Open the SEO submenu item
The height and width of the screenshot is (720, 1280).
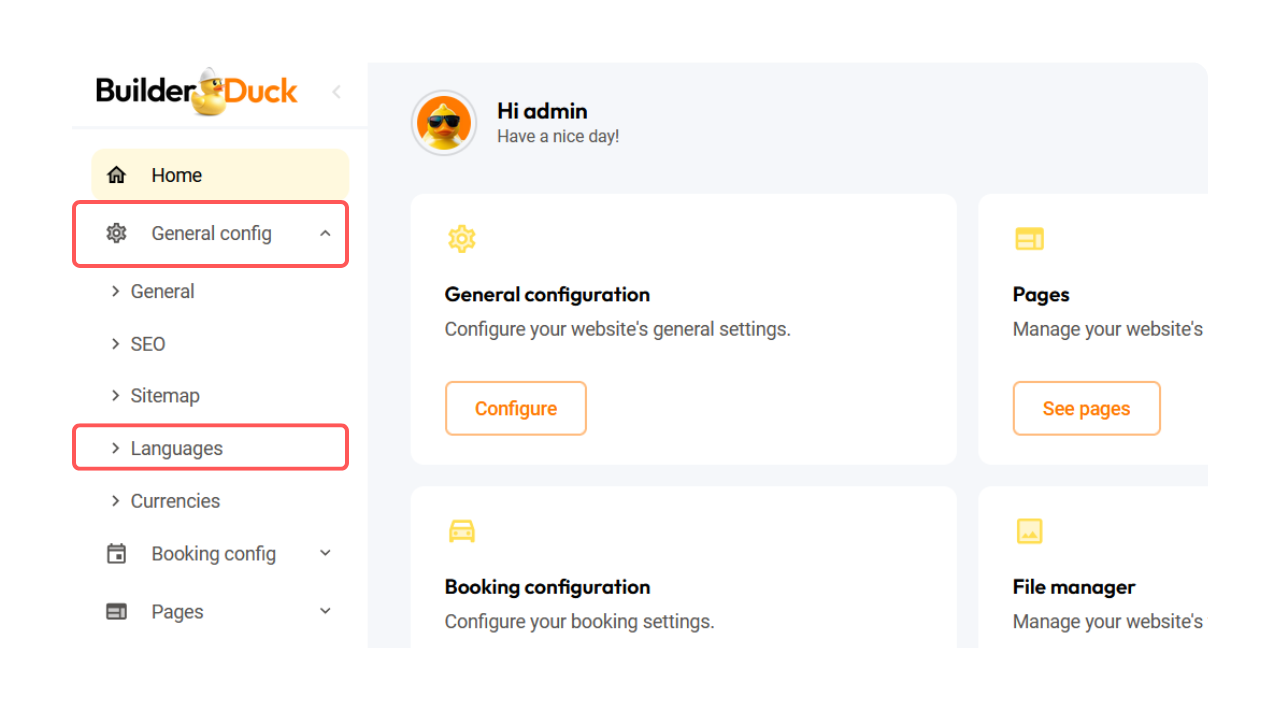(x=148, y=344)
